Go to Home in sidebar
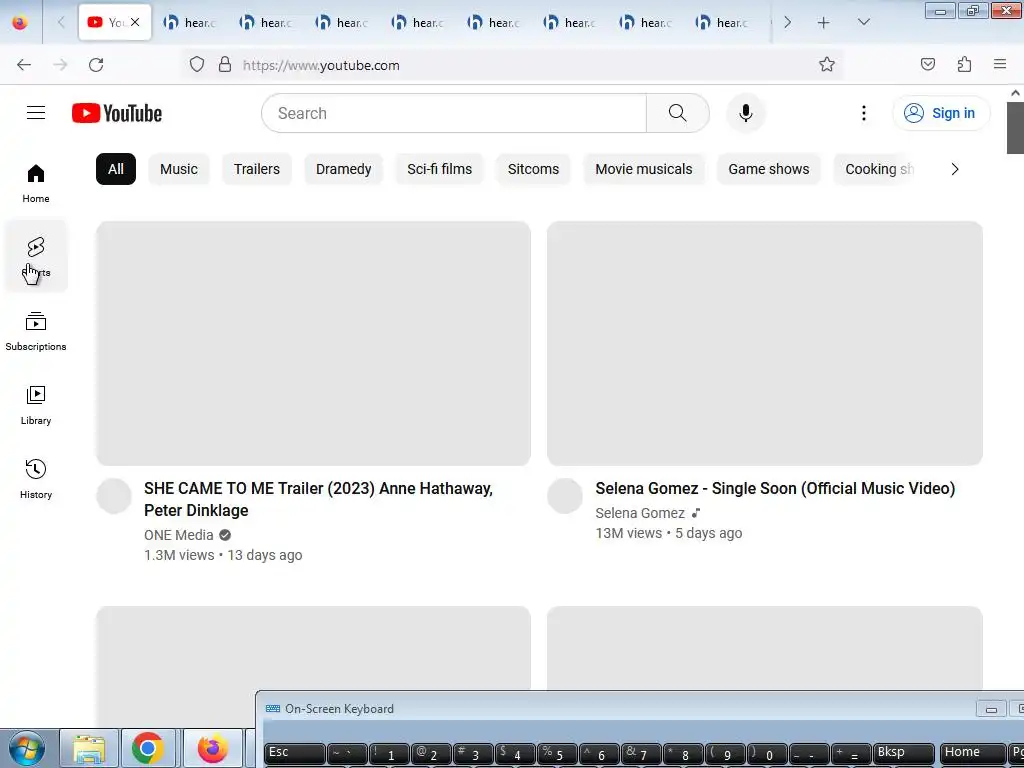Image resolution: width=1024 pixels, height=768 pixels. (36, 183)
